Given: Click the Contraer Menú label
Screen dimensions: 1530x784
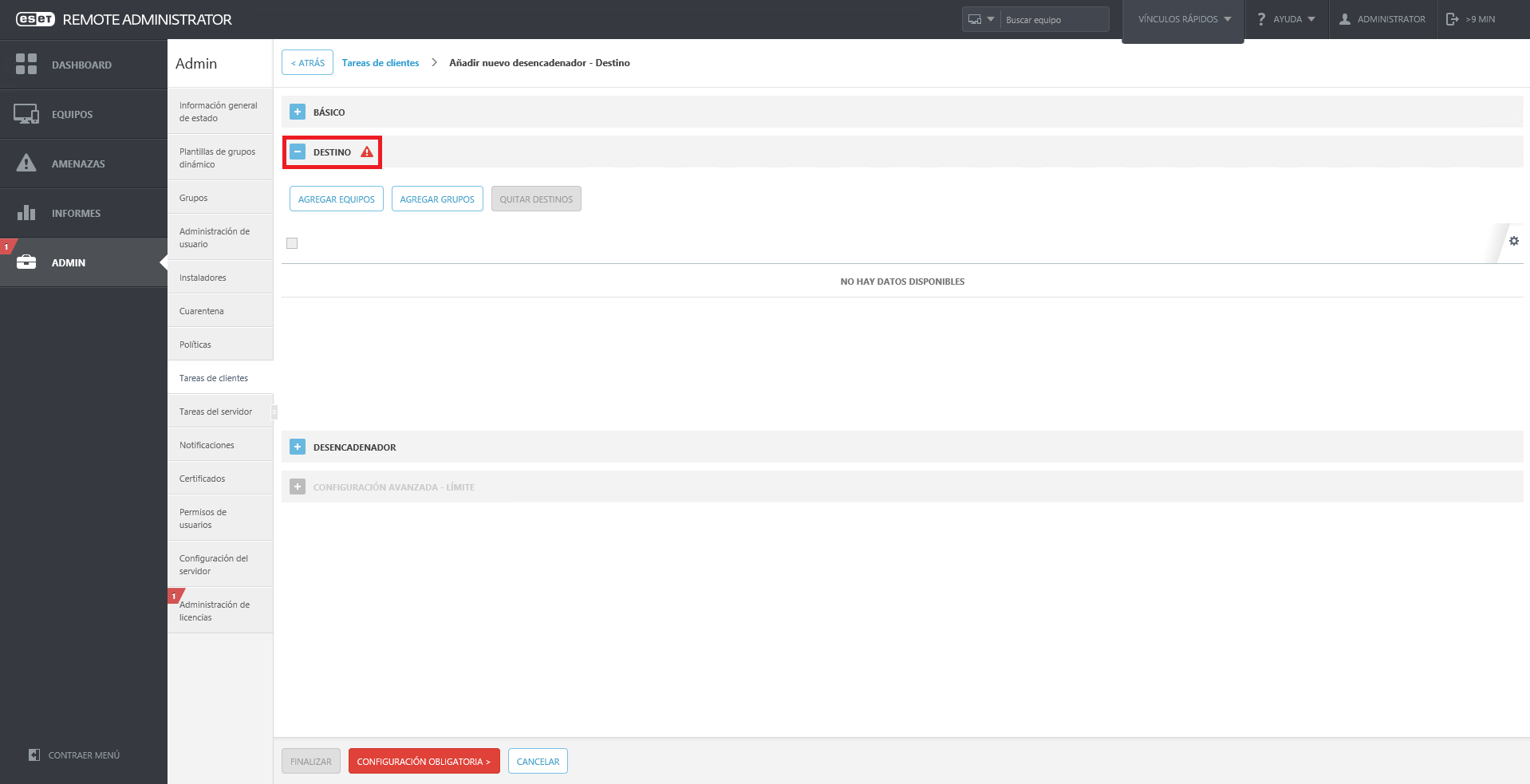Looking at the screenshot, I should coord(84,754).
